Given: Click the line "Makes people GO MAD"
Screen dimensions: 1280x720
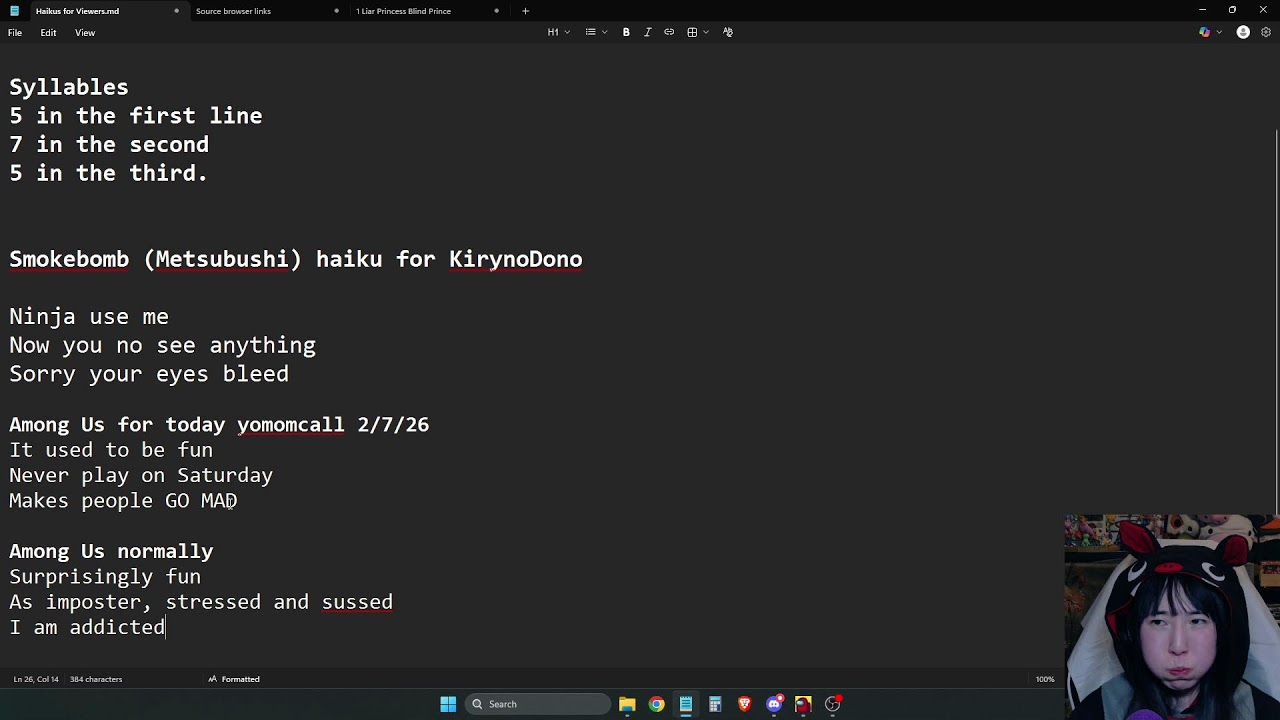Looking at the screenshot, I should [123, 501].
